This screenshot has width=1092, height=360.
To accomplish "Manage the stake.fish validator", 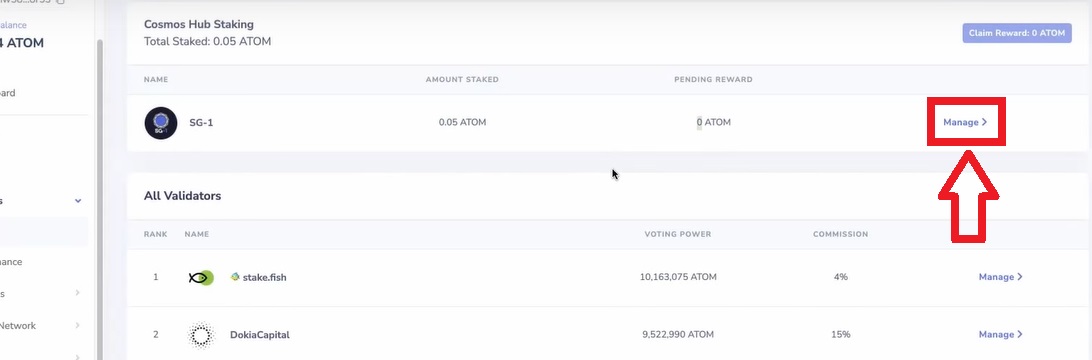I will 1000,277.
